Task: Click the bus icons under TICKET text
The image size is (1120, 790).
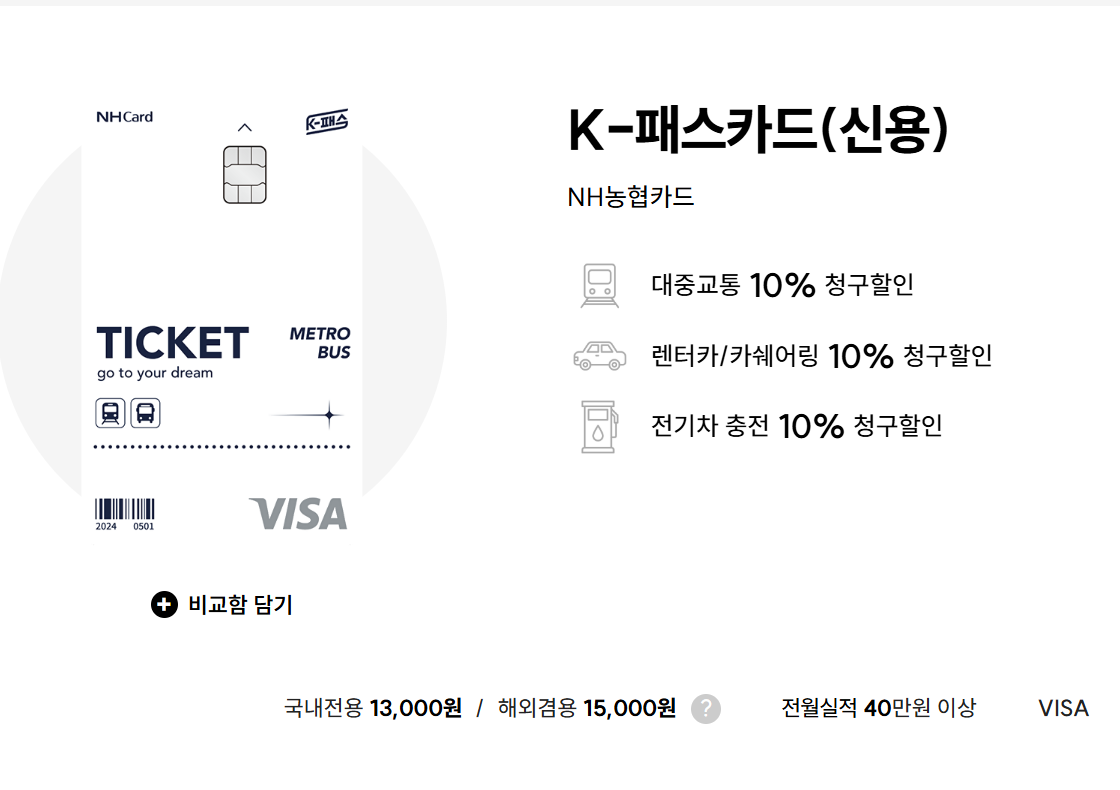Action: pyautogui.click(x=128, y=411)
